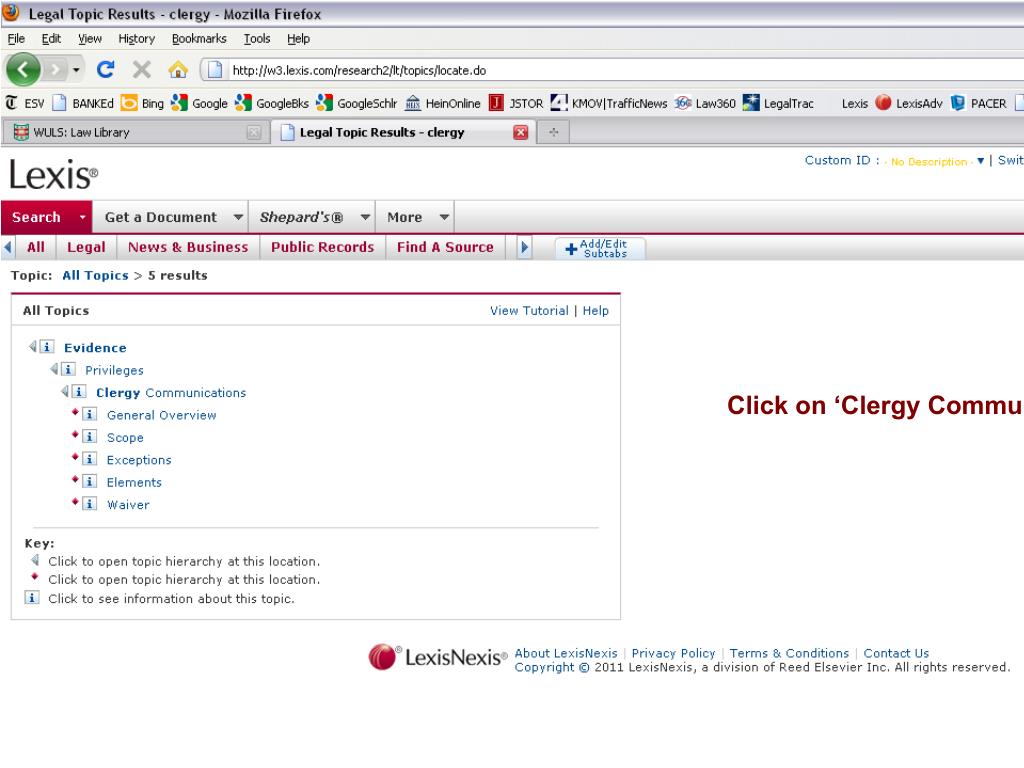Select the Public Records subtab
The image size is (1024, 768).
tap(323, 248)
